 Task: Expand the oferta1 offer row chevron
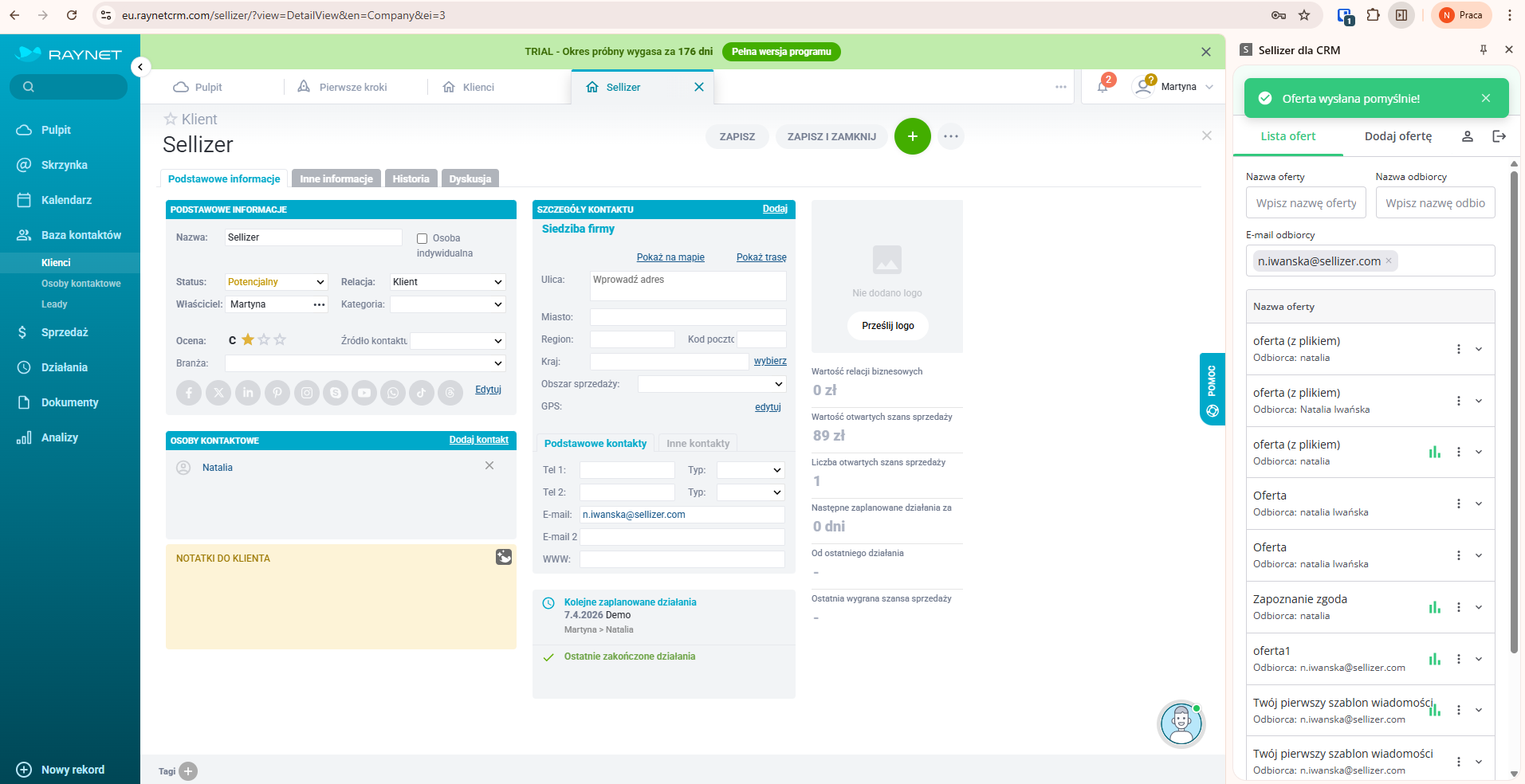coord(1479,659)
